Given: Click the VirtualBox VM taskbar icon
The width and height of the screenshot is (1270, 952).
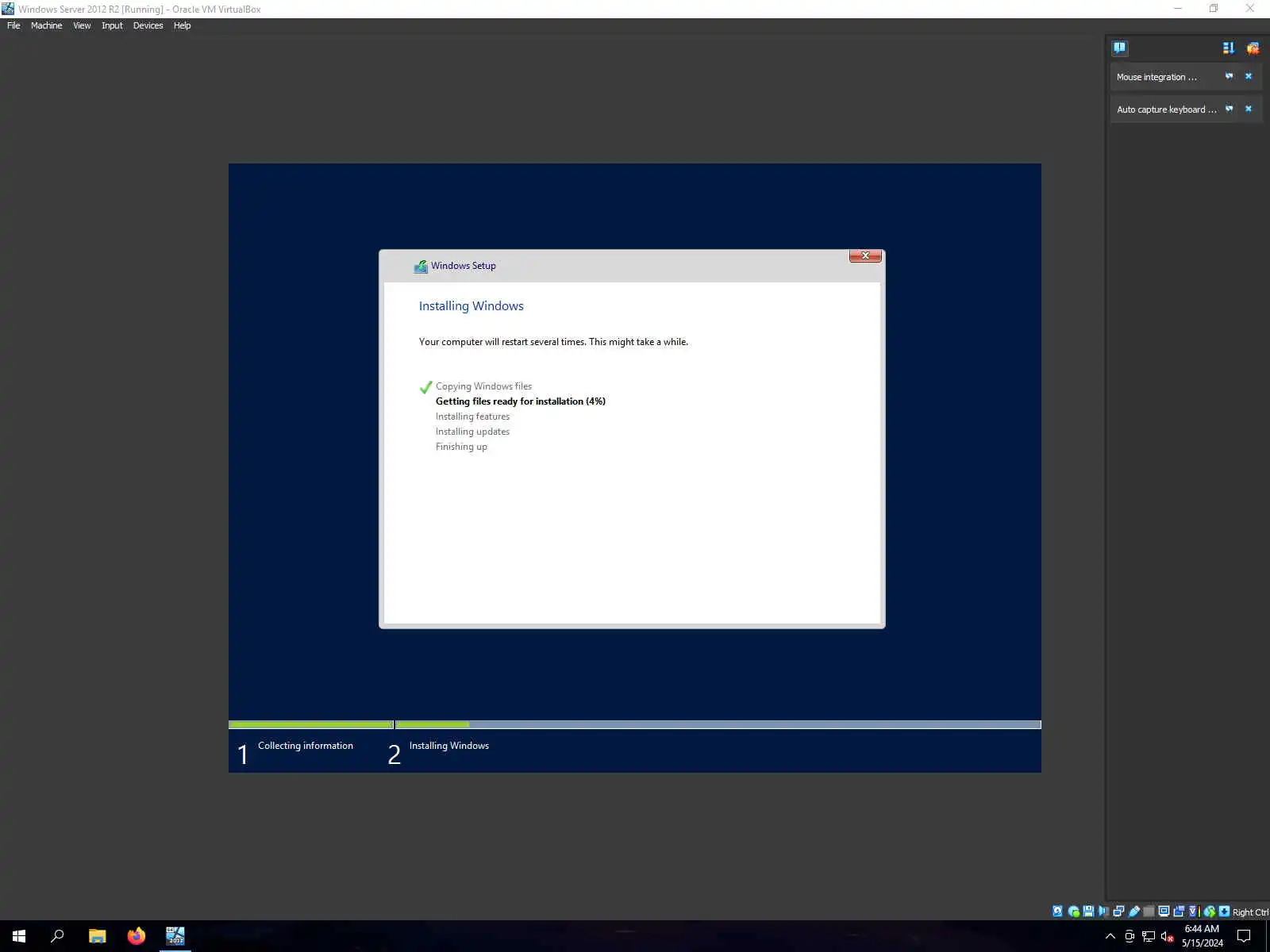Looking at the screenshot, I should coord(175,936).
